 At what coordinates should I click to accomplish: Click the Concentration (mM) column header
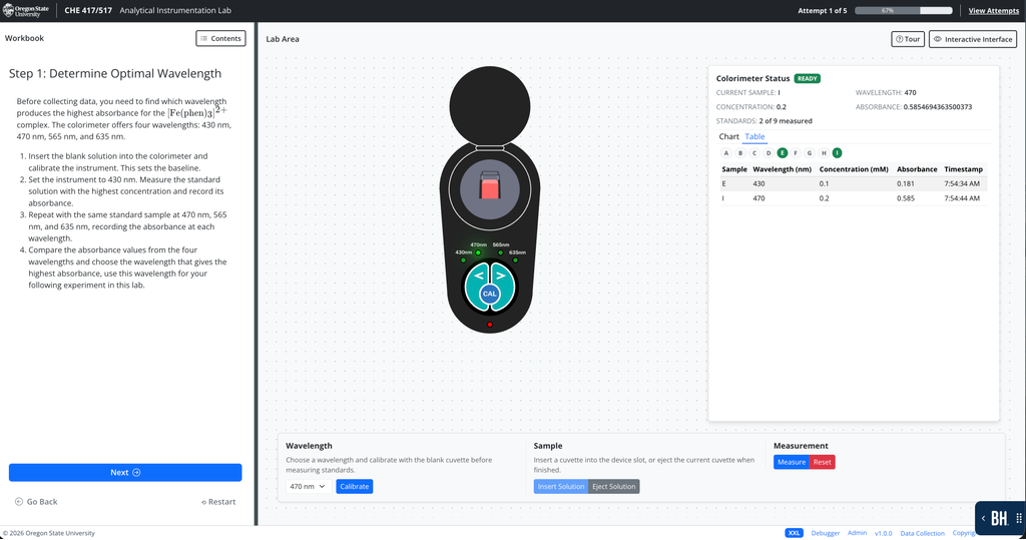coord(854,170)
